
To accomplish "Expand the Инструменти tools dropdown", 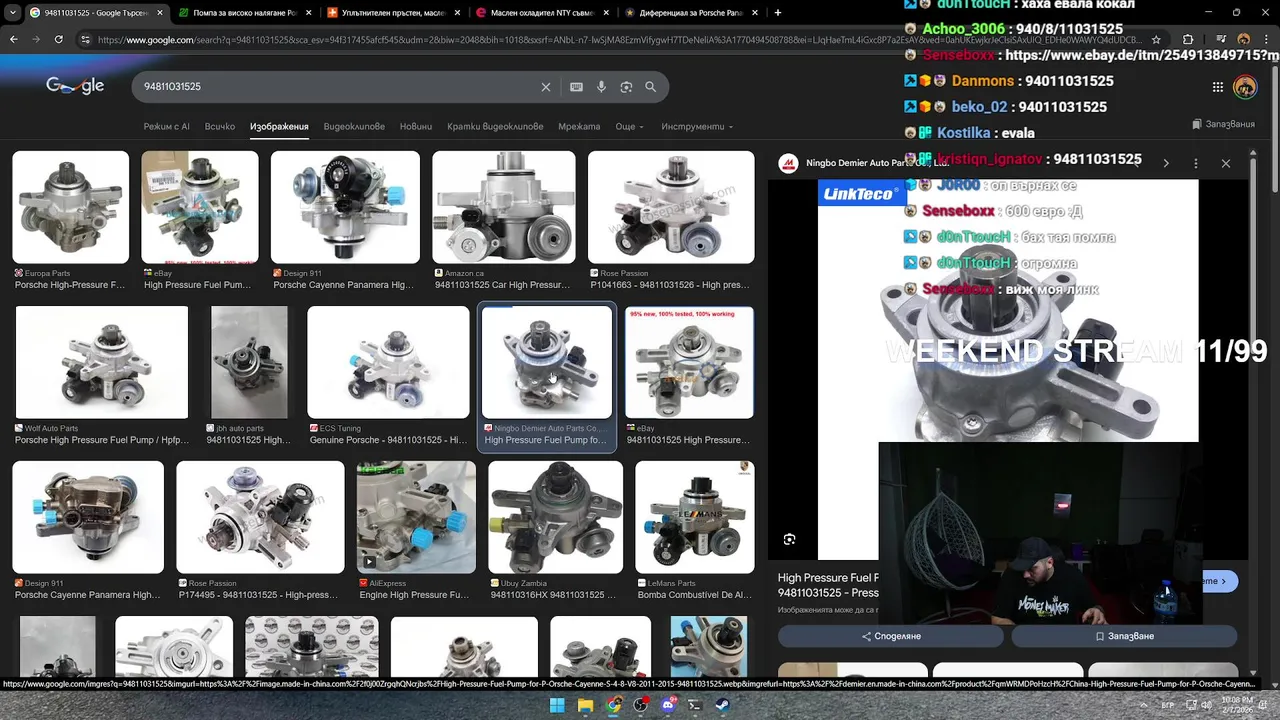I will coord(697,127).
